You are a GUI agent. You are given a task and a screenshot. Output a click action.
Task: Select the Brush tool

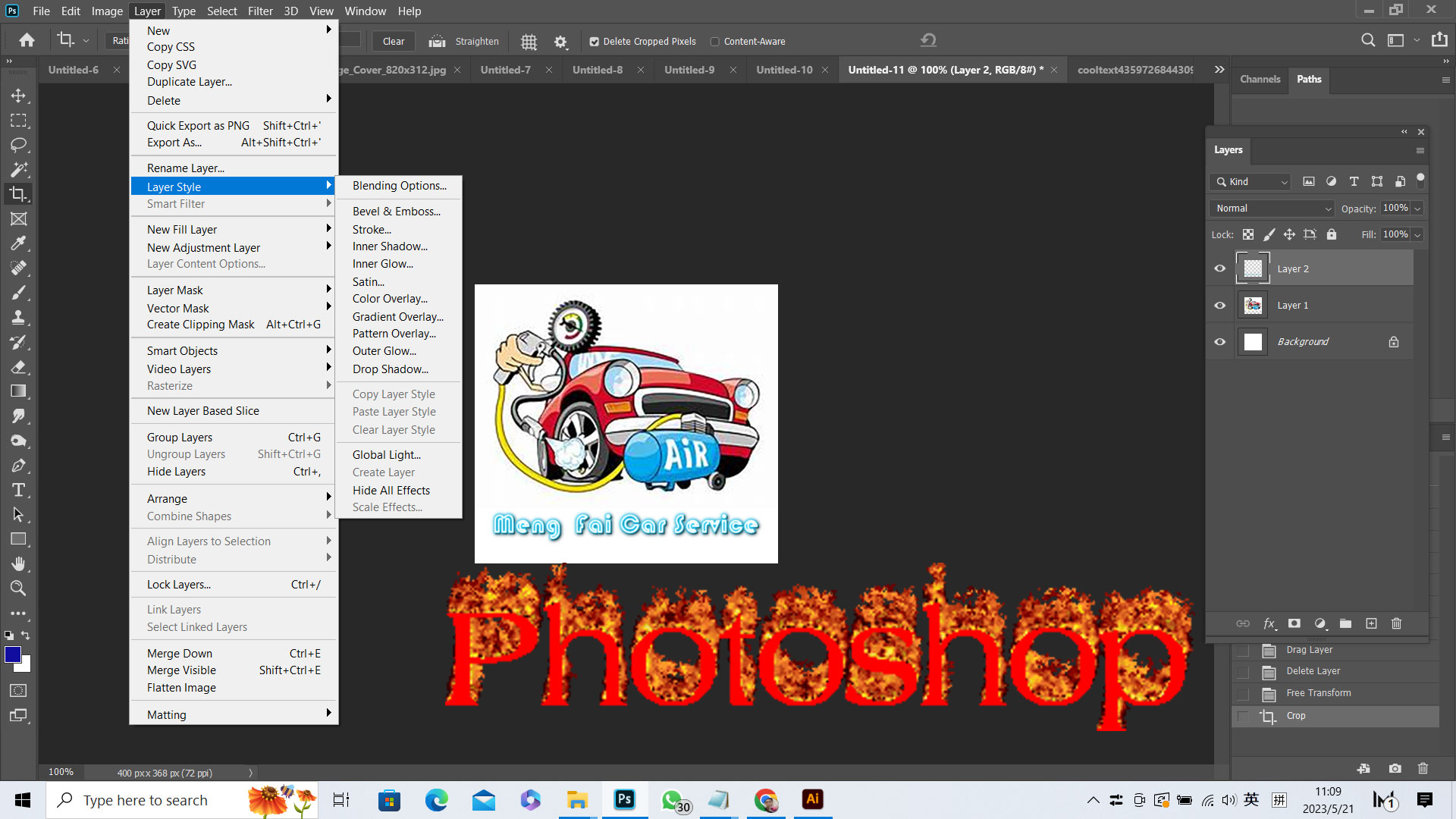18,293
